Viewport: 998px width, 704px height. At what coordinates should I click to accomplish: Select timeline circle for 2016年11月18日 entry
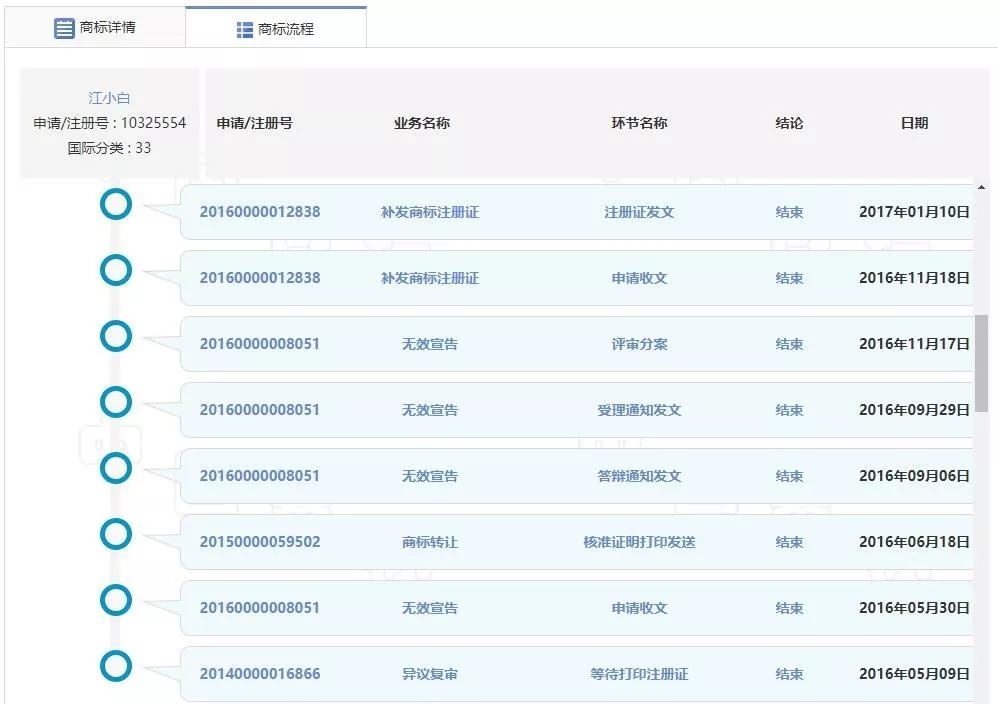[x=116, y=270]
